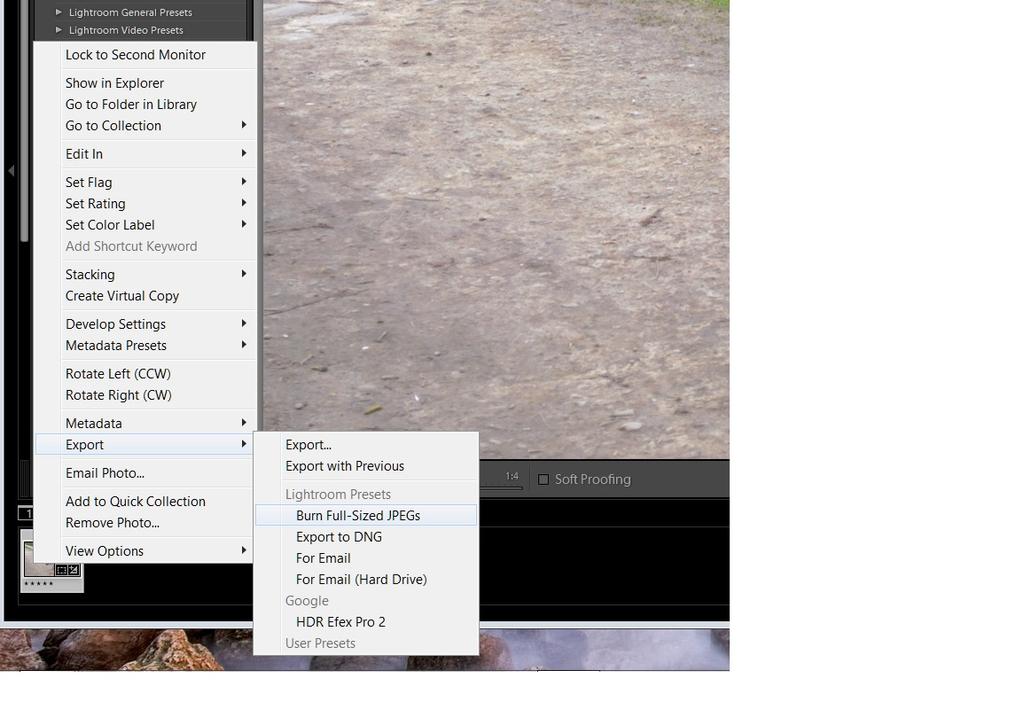Screen dimensions: 1024x725
Task: Expand Lightroom General Presets folder
Action: click(59, 12)
